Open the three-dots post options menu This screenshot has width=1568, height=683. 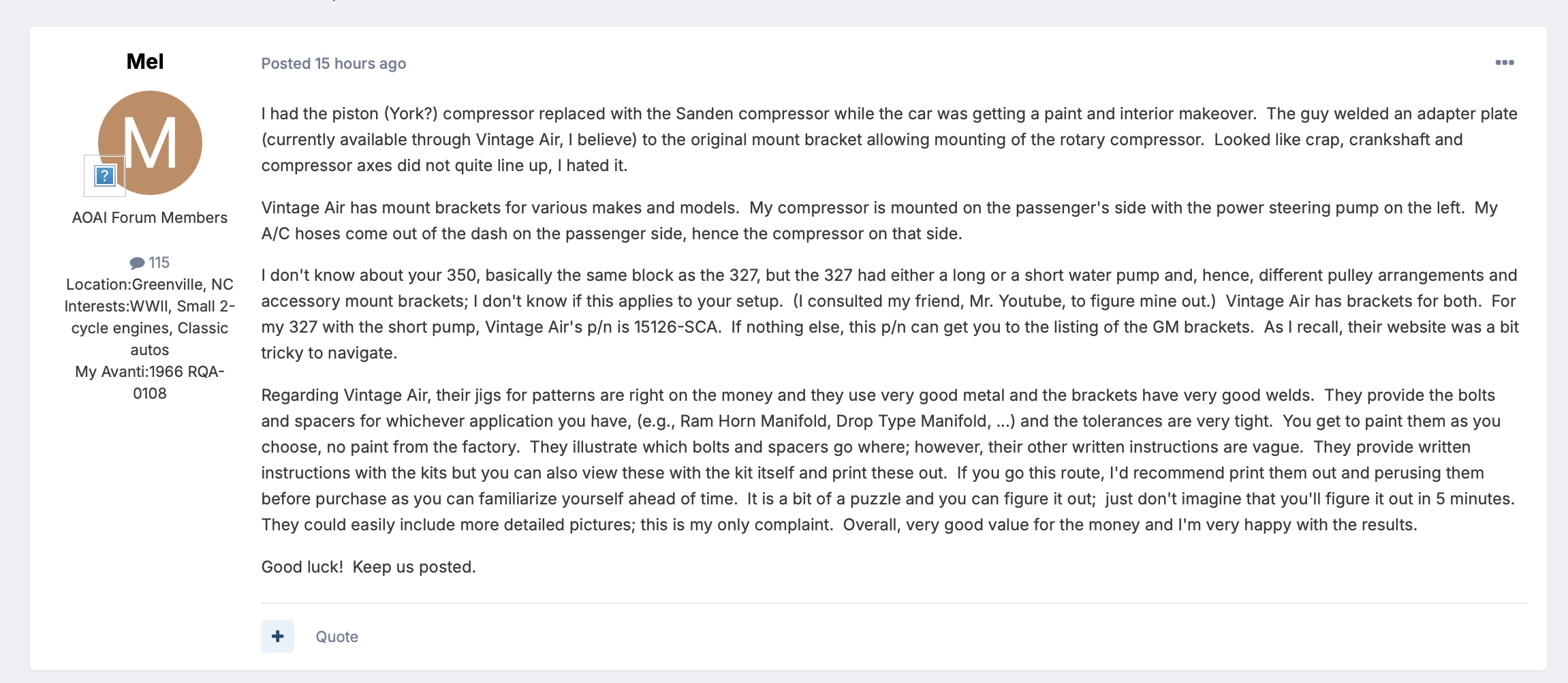pyautogui.click(x=1504, y=63)
